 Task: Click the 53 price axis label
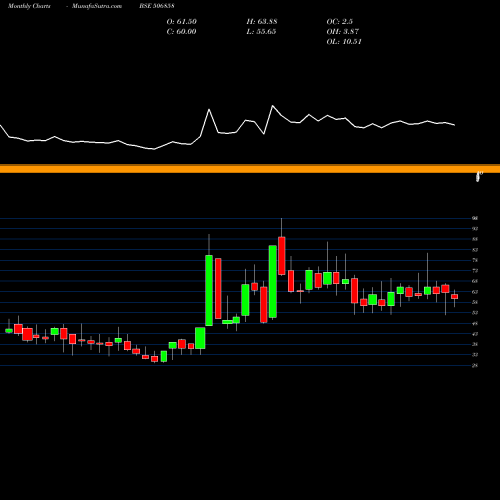coord(475,313)
